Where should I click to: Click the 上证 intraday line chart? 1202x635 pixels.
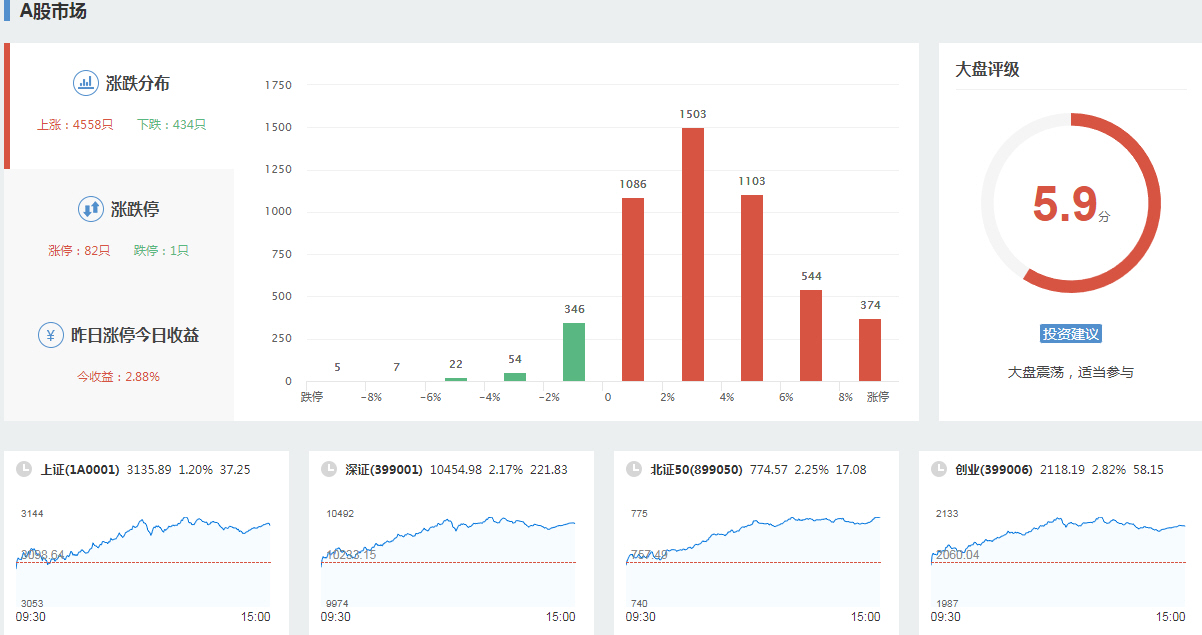click(x=144, y=558)
